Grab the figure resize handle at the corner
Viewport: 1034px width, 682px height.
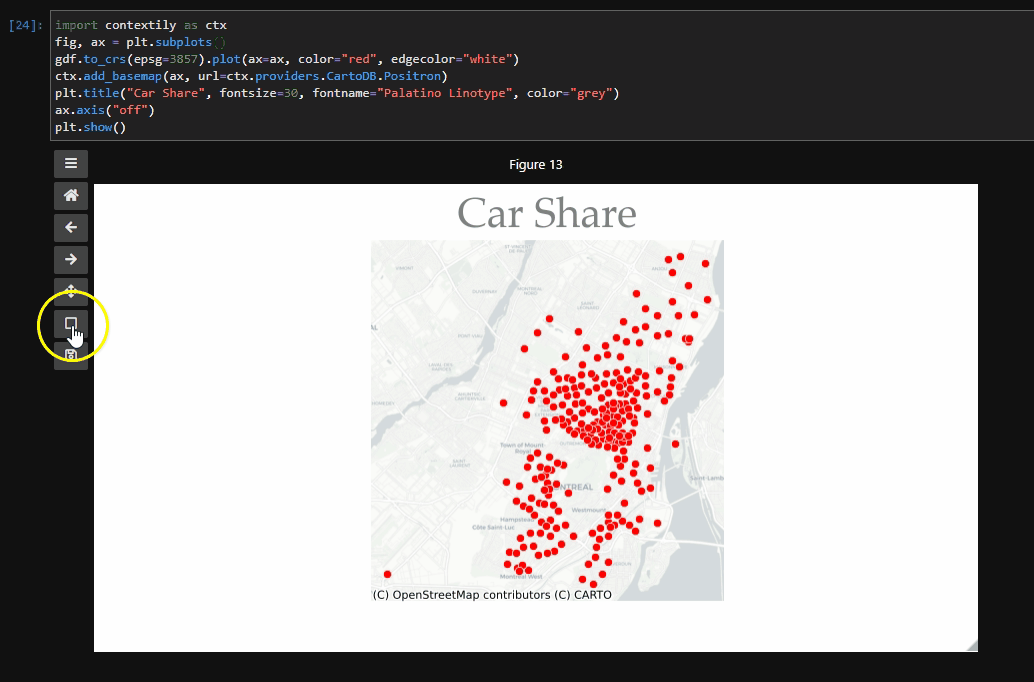click(971, 646)
